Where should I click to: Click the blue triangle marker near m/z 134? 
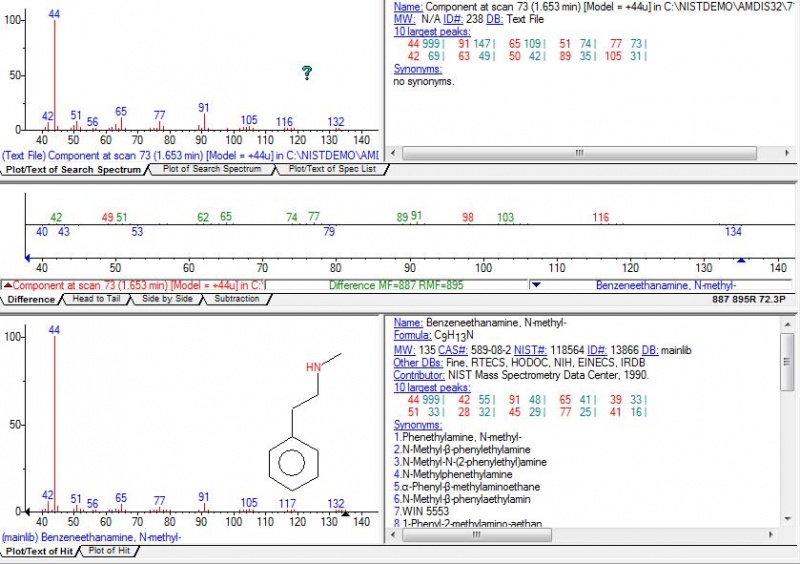click(741, 260)
